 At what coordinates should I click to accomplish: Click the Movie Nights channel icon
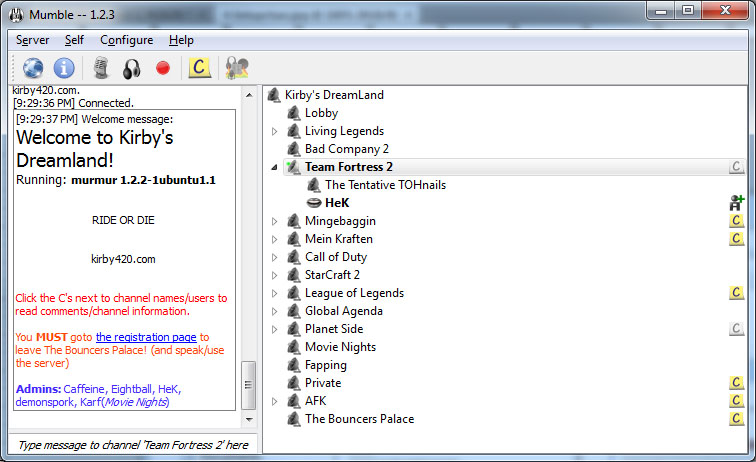tap(294, 347)
